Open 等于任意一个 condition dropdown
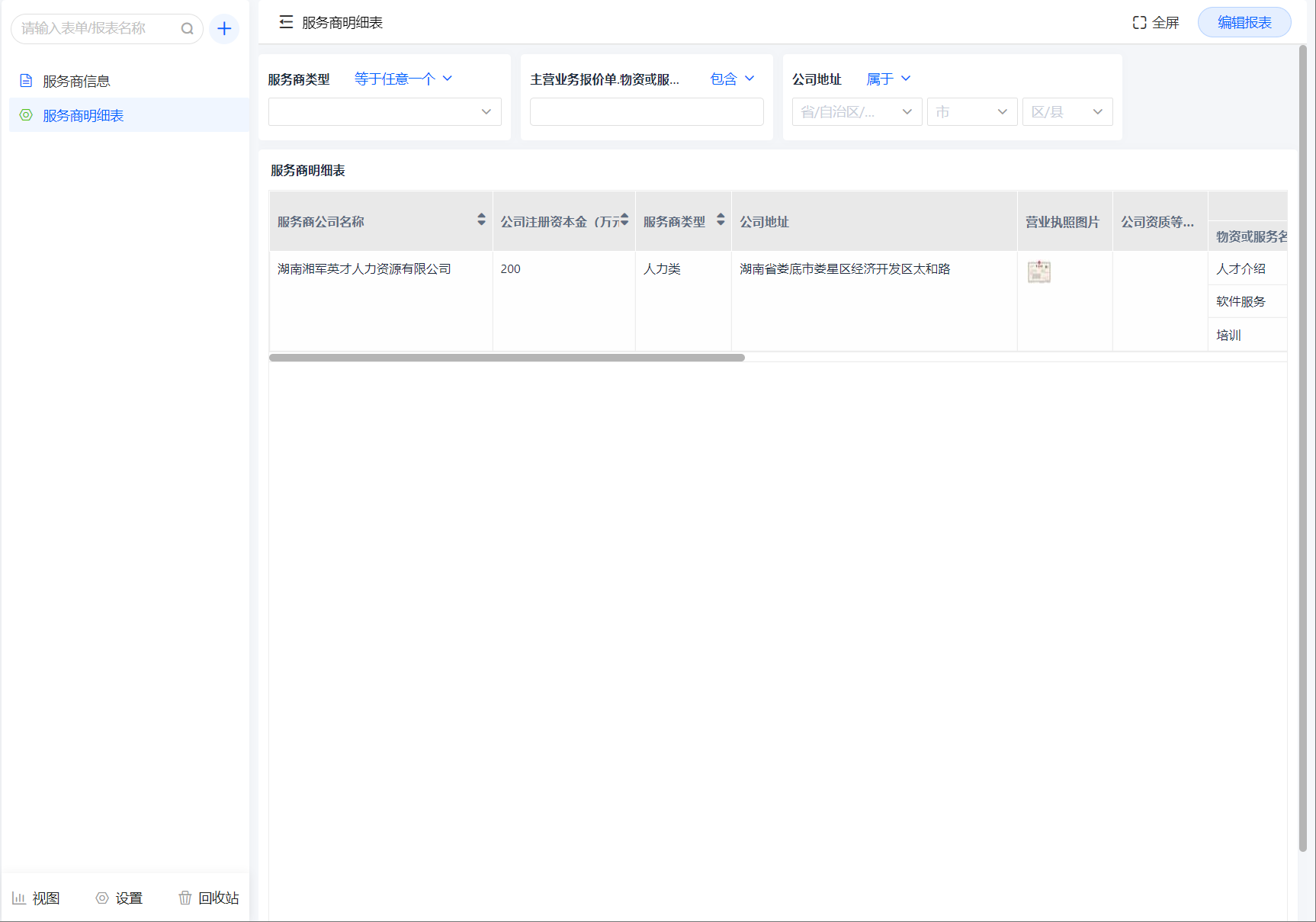Screen dimensions: 1316x922 (x=403, y=79)
